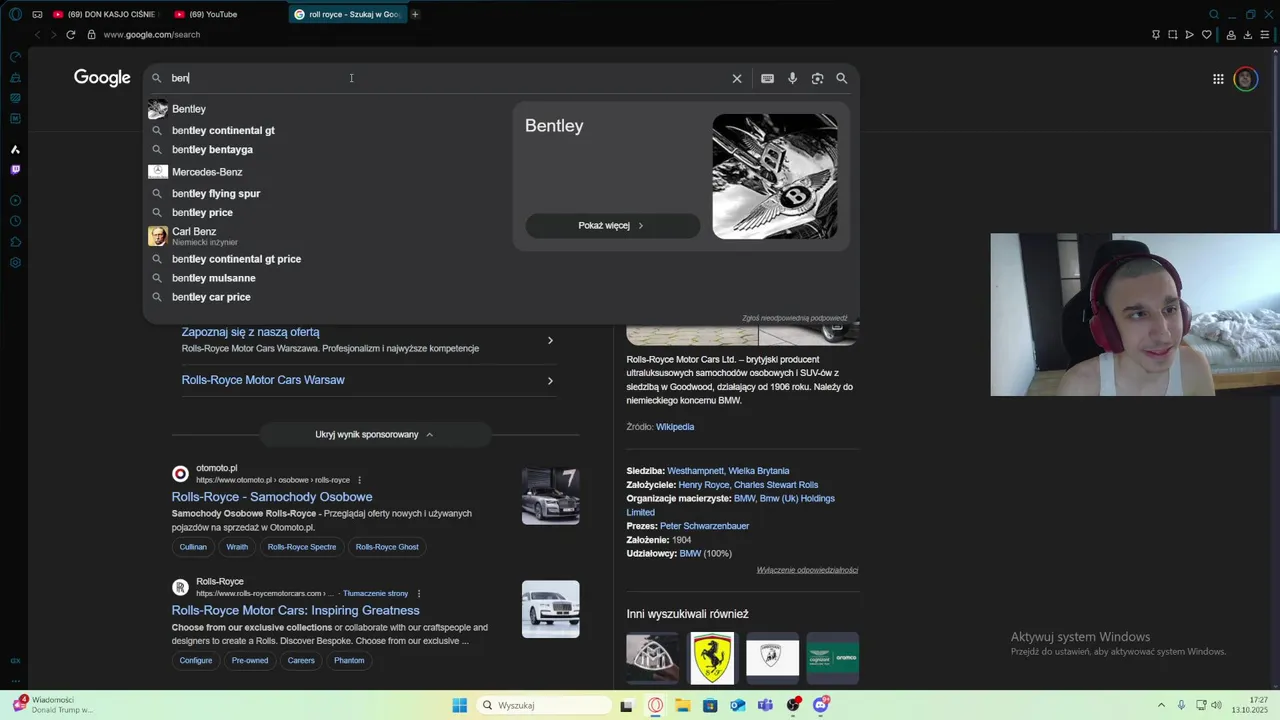Search by image with the Google Lens icon

[x=817, y=78]
